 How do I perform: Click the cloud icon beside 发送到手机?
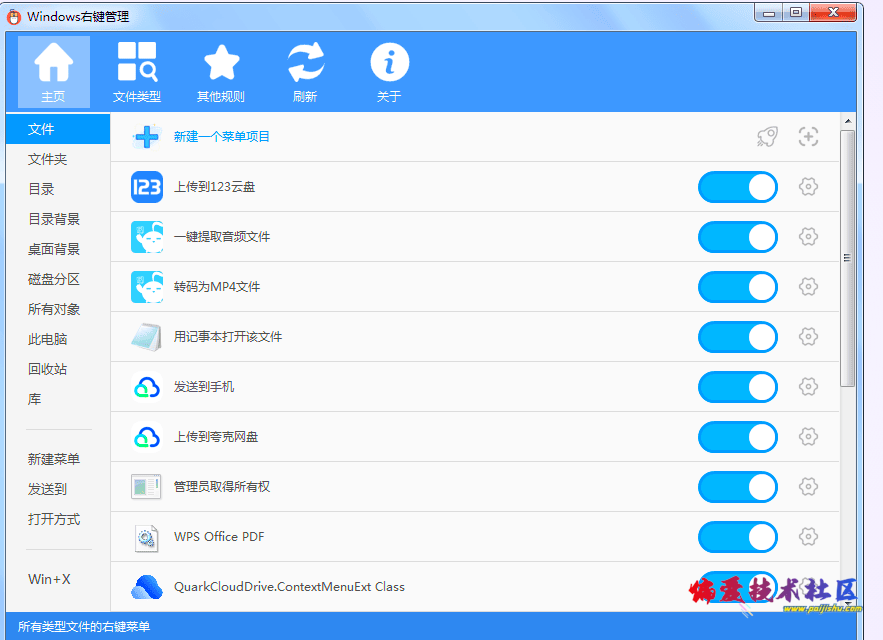[x=147, y=387]
